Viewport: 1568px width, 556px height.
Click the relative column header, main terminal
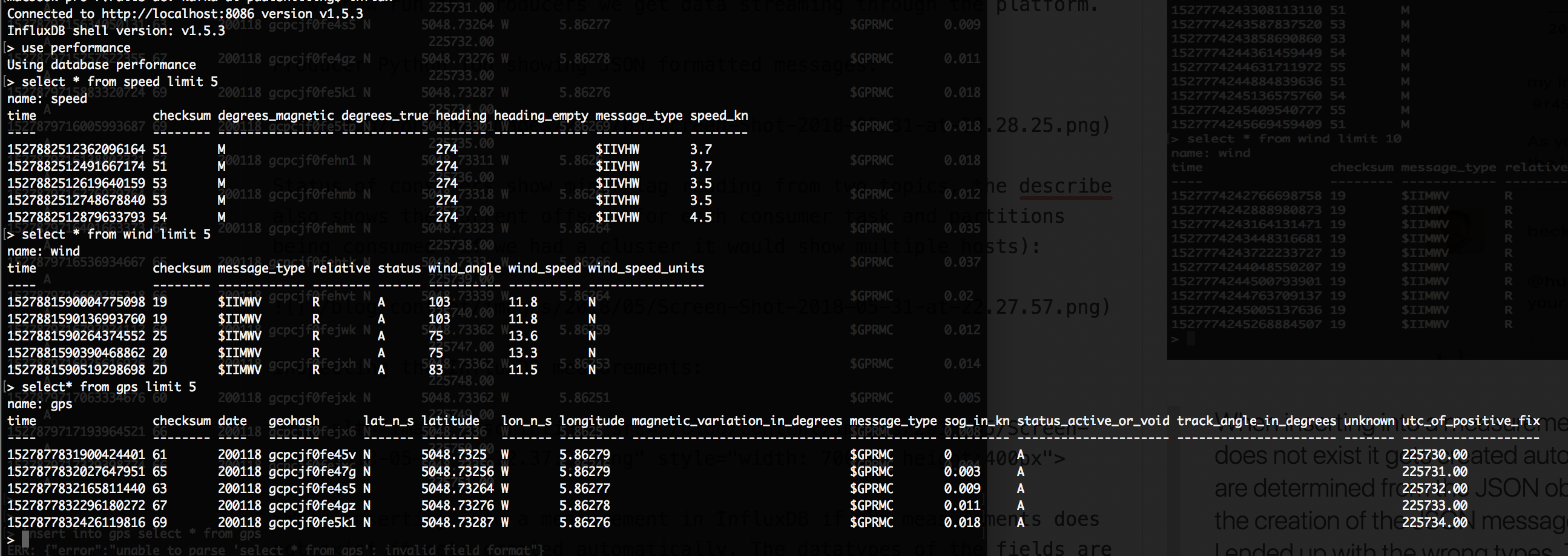point(341,268)
